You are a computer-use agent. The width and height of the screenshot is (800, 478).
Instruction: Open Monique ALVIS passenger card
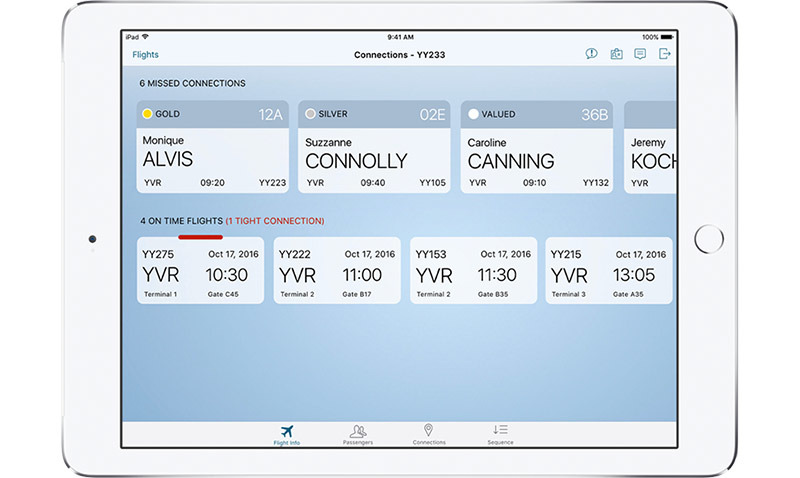[213, 147]
